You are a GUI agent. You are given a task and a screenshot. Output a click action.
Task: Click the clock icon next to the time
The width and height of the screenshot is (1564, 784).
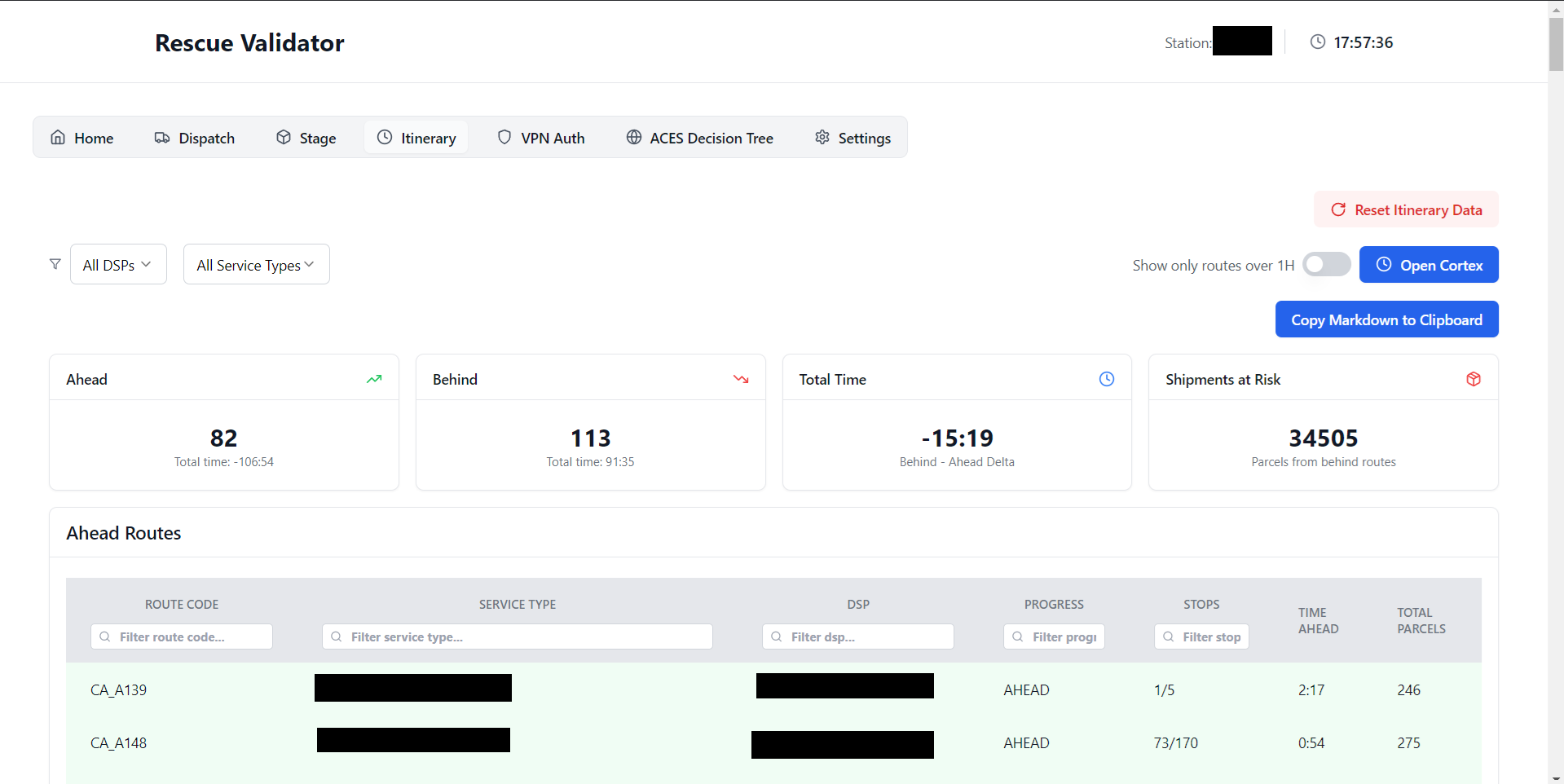[x=1317, y=42]
